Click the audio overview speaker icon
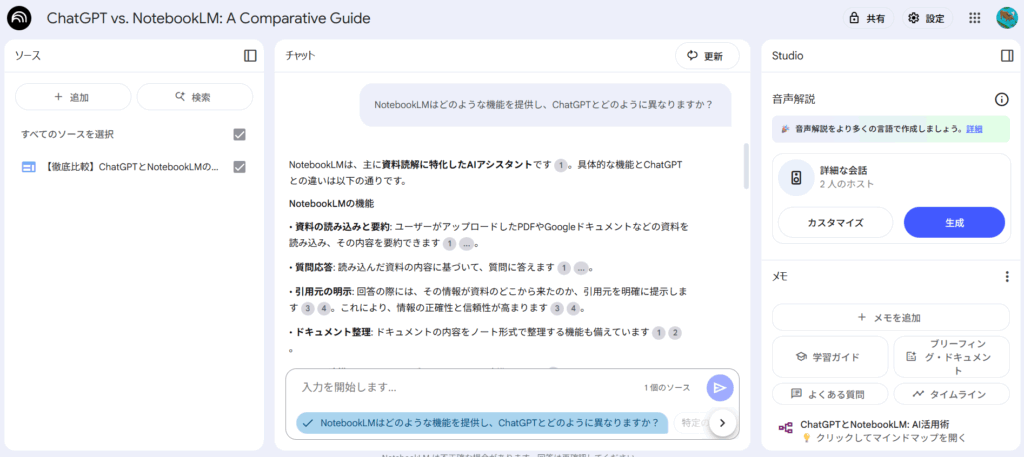The height and width of the screenshot is (457, 1024). click(796, 178)
